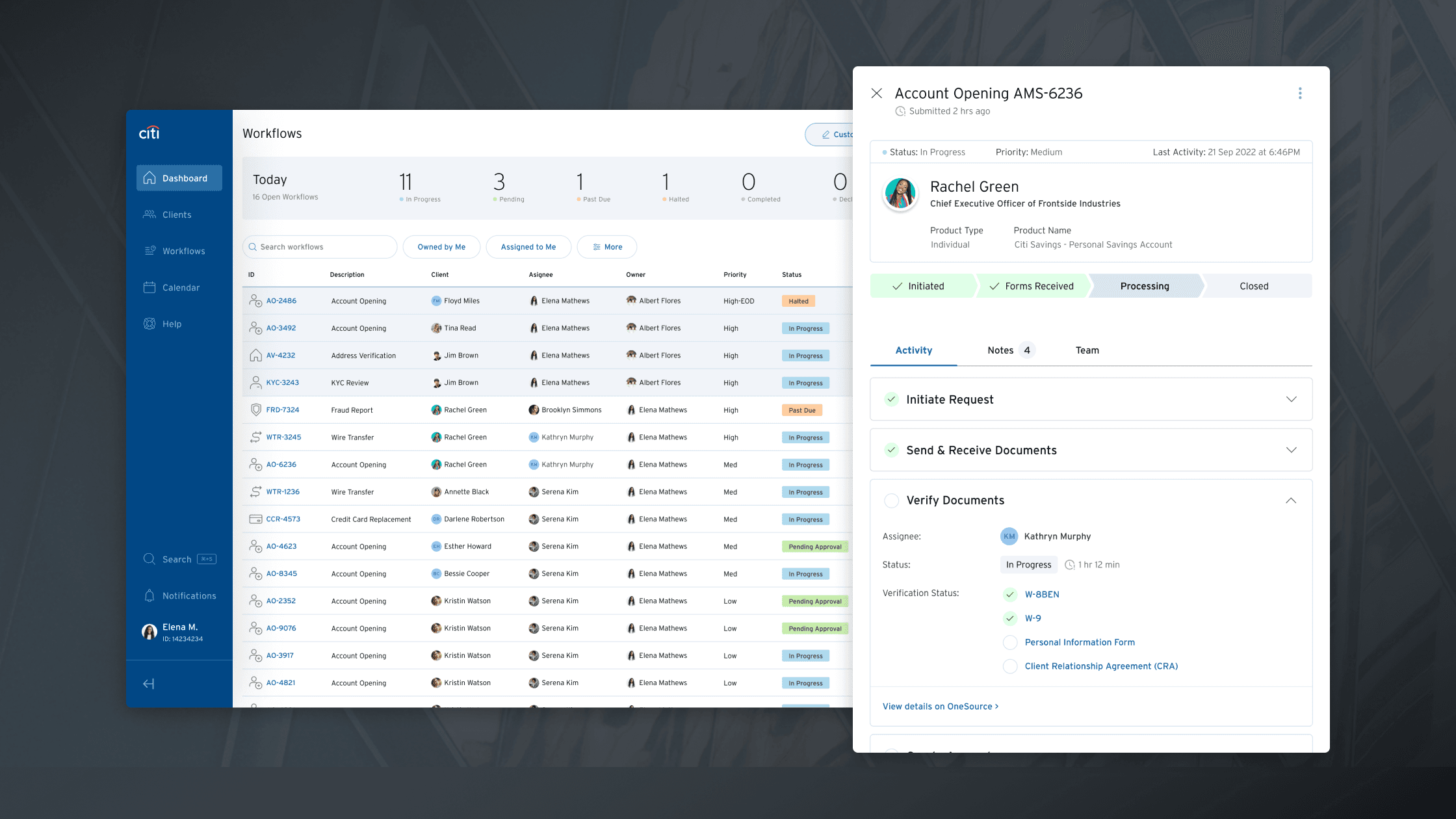Screen dimensions: 1456x819
Task: Click person icon beside KYC-3243
Action: pyautogui.click(x=255, y=383)
